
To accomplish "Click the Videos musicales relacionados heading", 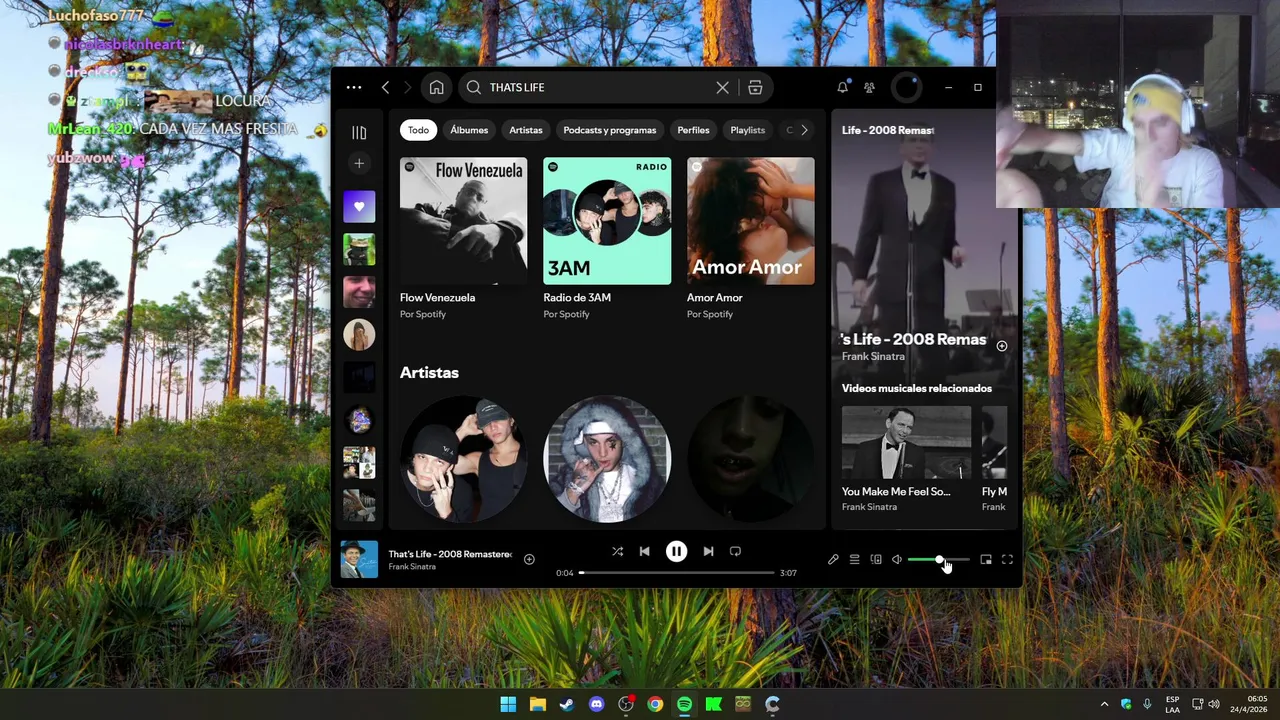I will pos(917,388).
